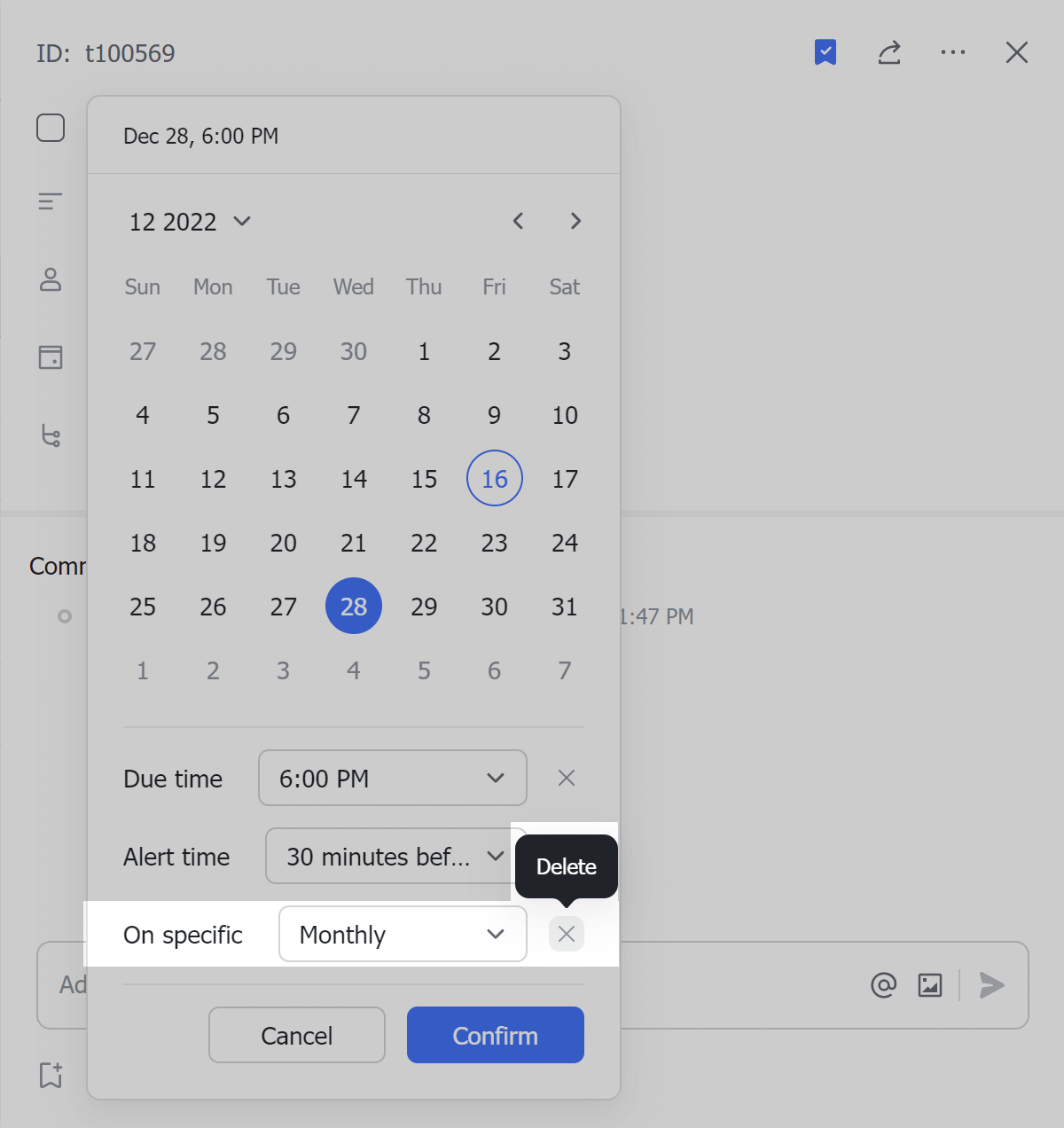1064x1128 pixels.
Task: Confirm the date selection
Action: 495,1035
